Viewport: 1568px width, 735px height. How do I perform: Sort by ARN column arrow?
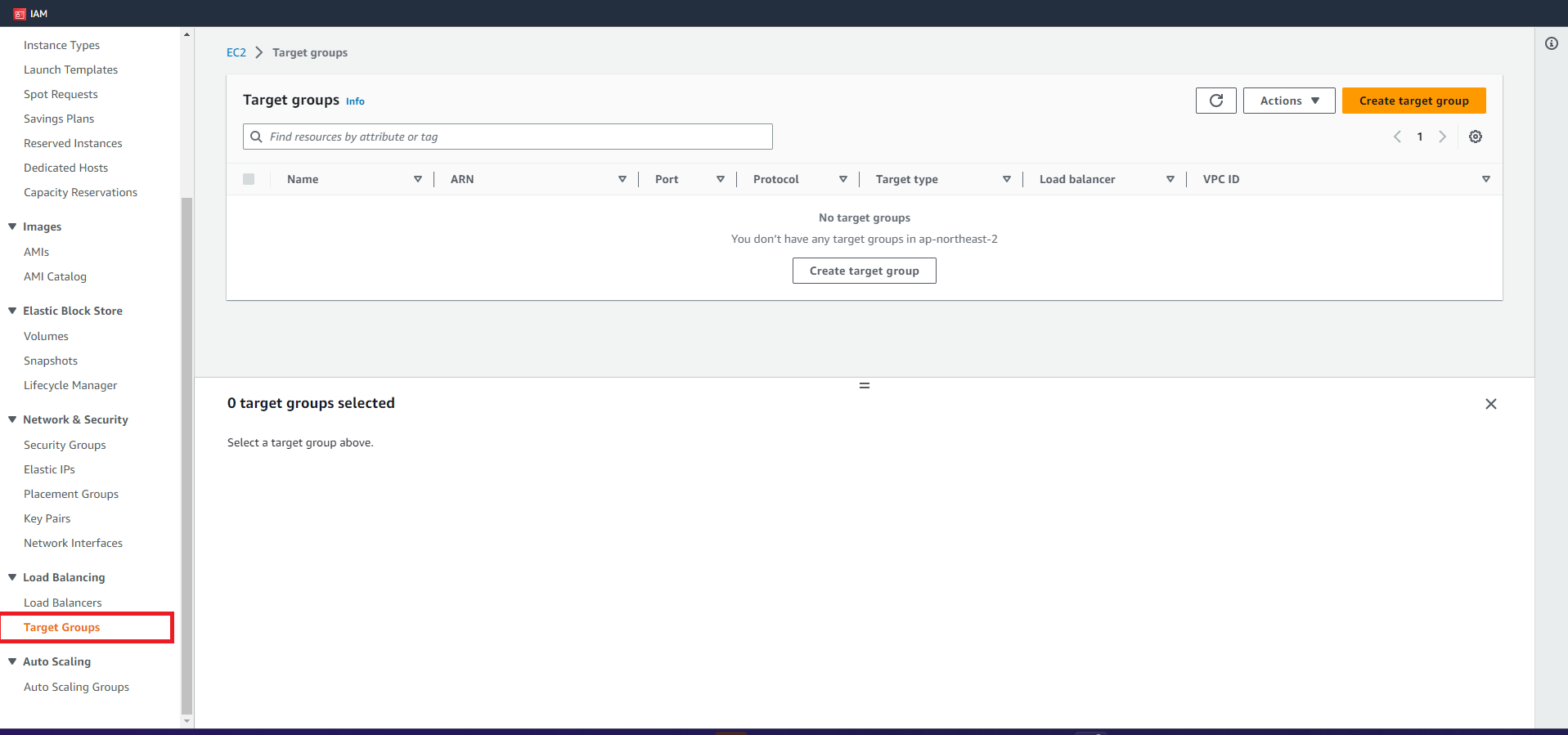622,179
